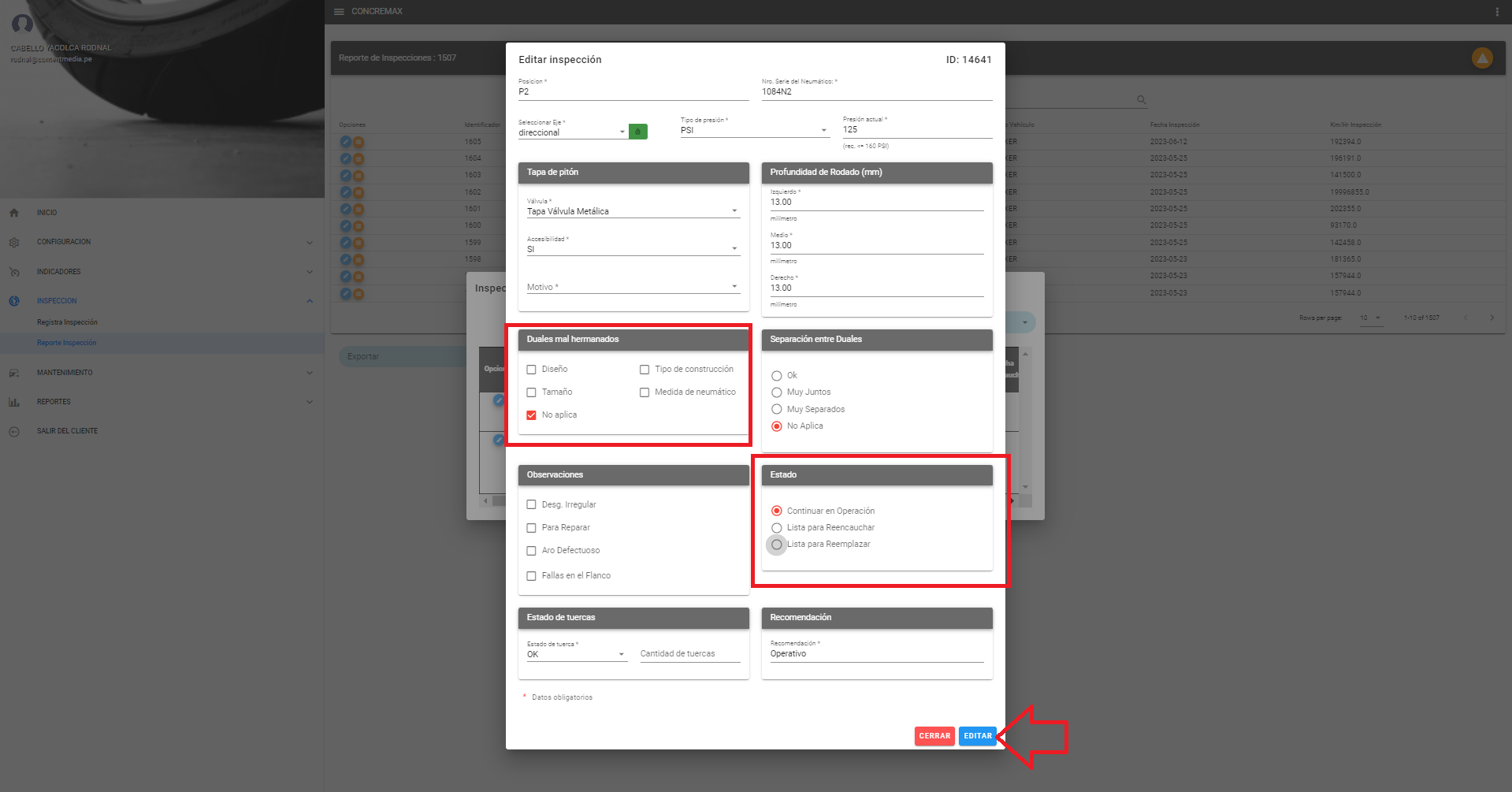This screenshot has height=792, width=1512.
Task: Check the 'Desg. Irregular' observation
Action: (531, 505)
